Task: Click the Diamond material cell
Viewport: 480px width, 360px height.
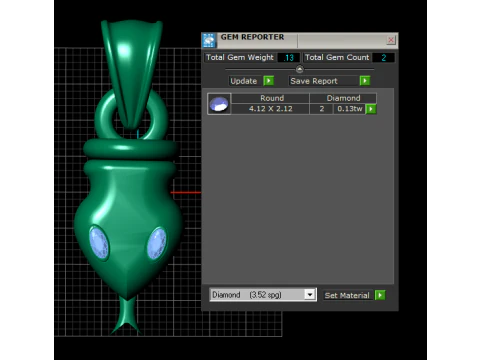Action: [343, 98]
